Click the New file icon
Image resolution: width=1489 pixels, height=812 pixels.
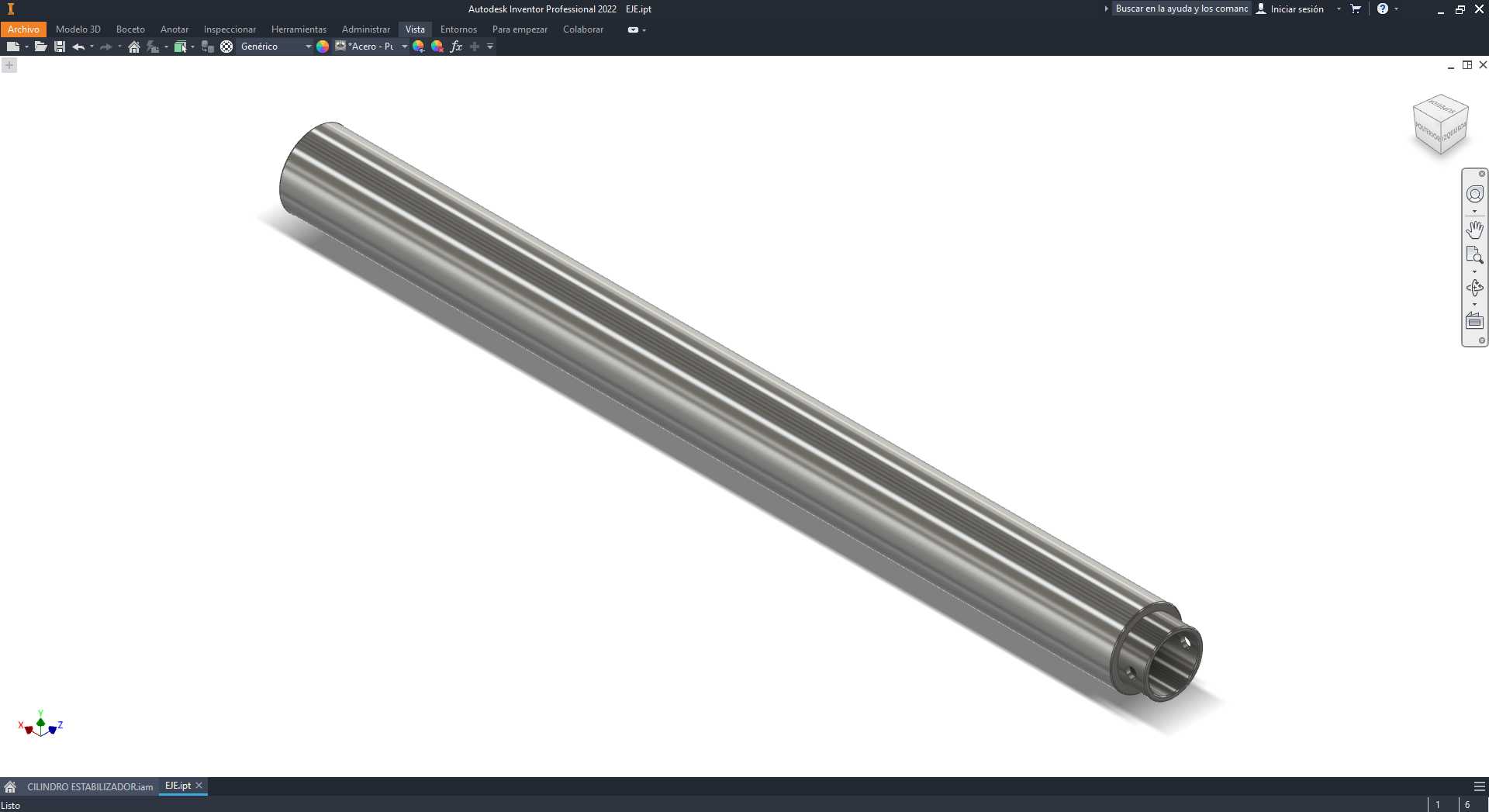(x=12, y=47)
